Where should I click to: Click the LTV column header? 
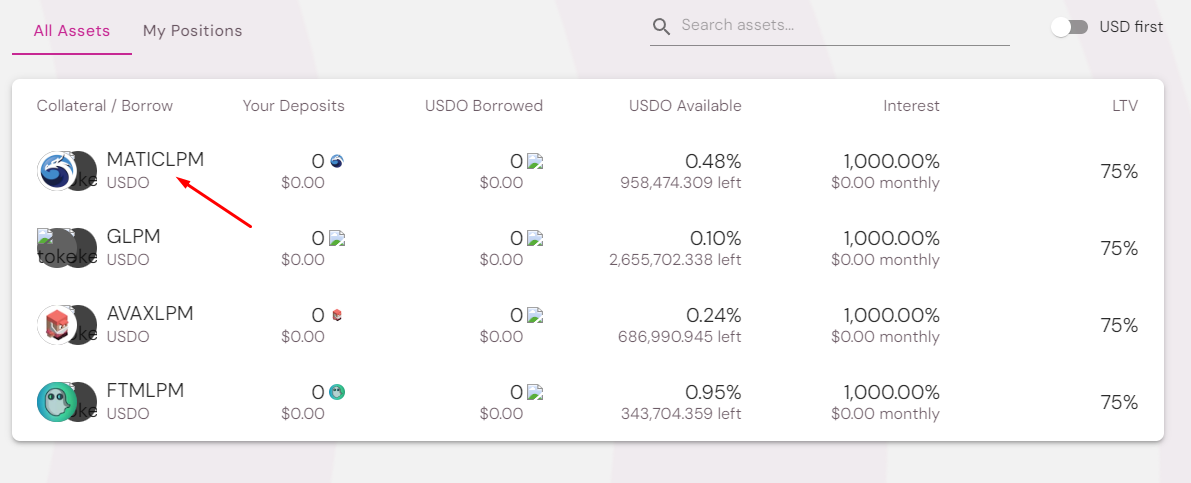1123,106
